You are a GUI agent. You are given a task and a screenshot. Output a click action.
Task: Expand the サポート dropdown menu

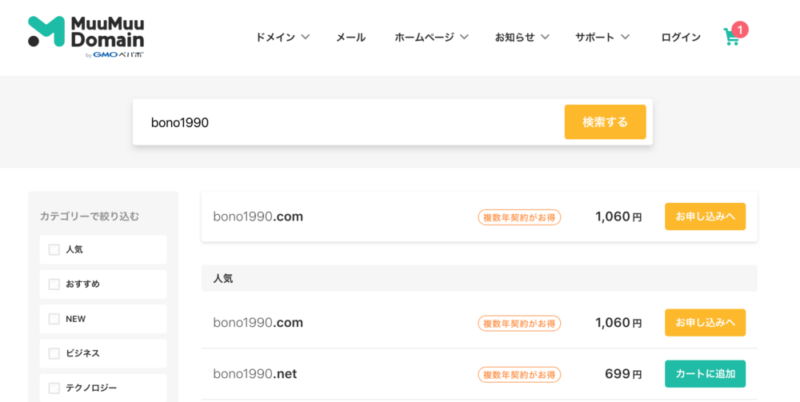coord(602,37)
